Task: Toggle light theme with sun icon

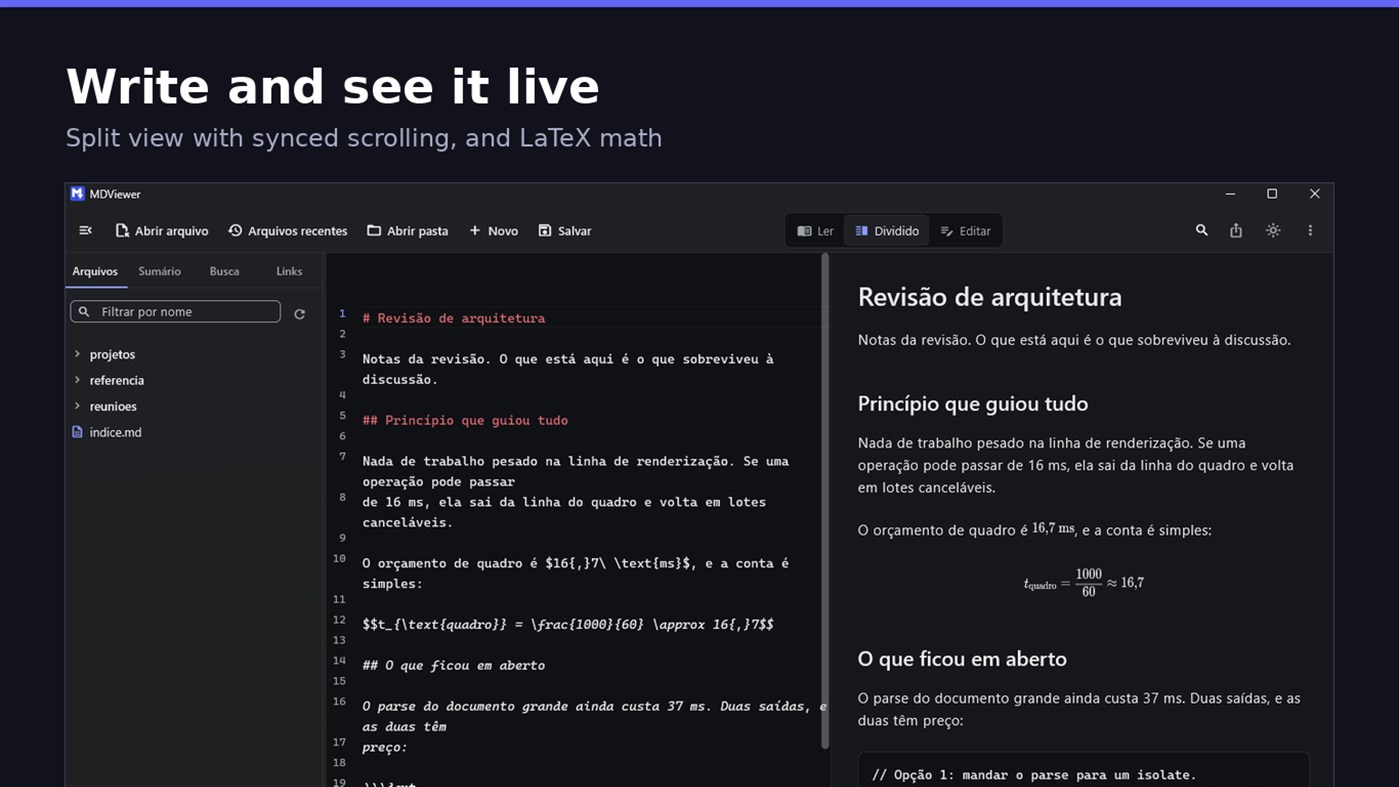Action: (1273, 231)
